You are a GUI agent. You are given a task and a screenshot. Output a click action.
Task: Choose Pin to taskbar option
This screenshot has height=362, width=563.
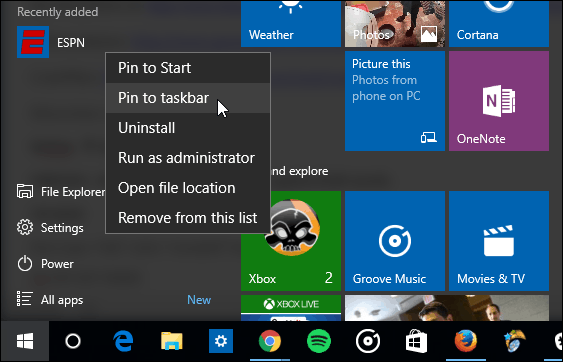coord(188,98)
